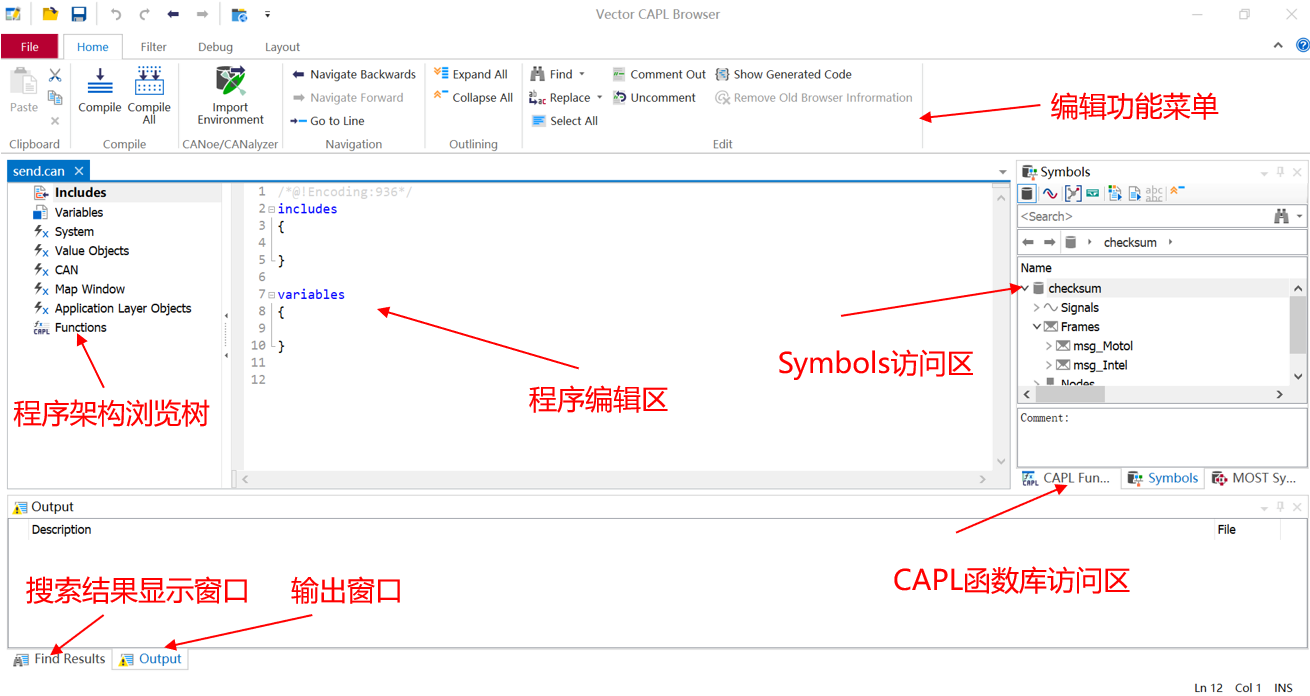This screenshot has height=696, width=1310.
Task: Click the Copy icon in Clipboard group
Action: pyautogui.click(x=55, y=98)
